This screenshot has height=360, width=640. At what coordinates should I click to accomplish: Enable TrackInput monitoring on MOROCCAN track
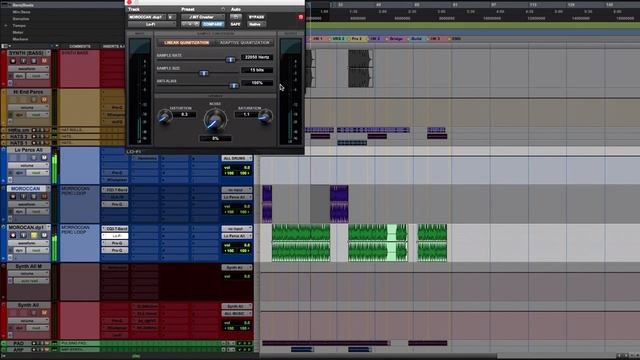pos(23,196)
